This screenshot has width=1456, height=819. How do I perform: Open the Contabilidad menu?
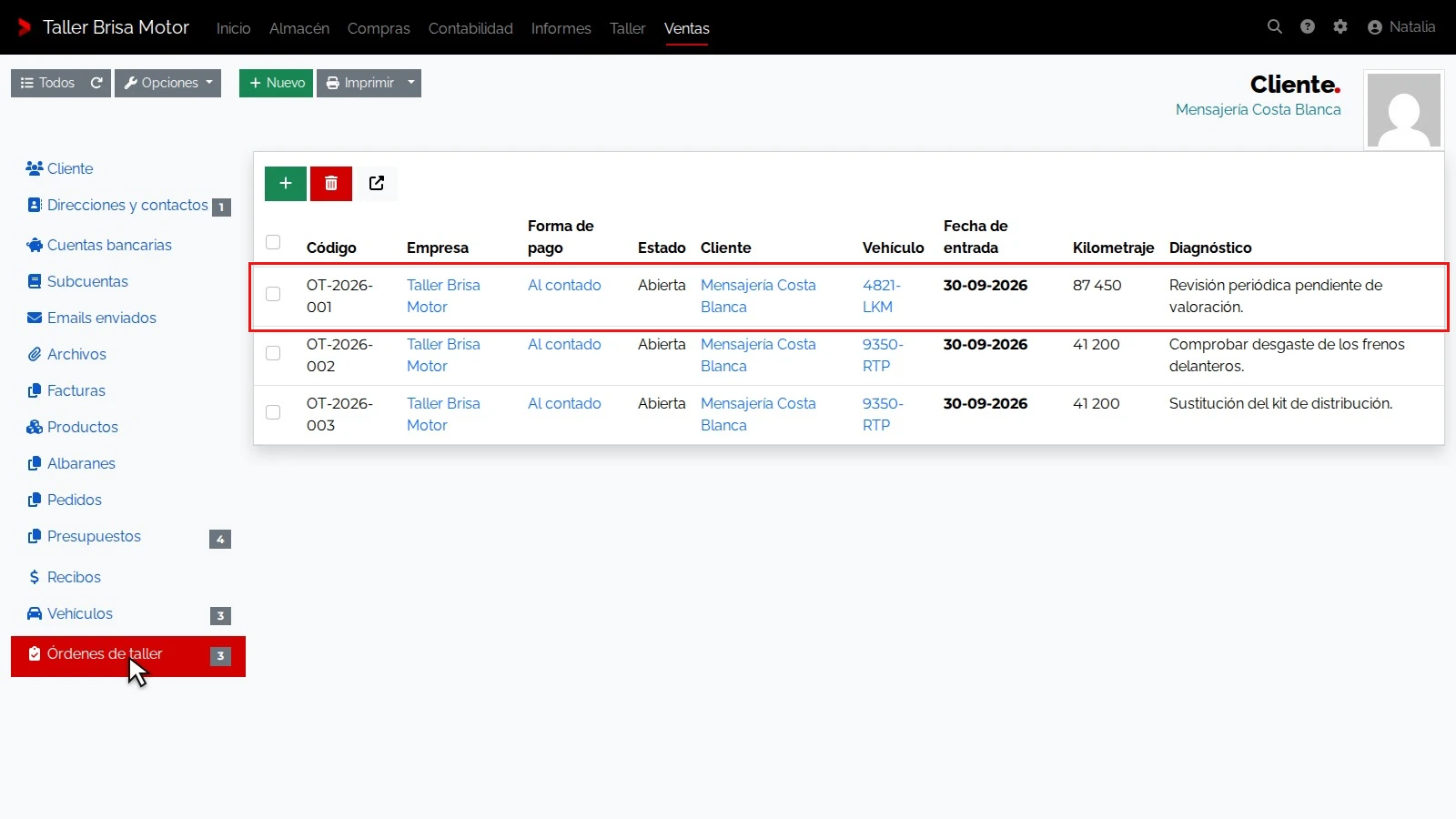coord(470,28)
